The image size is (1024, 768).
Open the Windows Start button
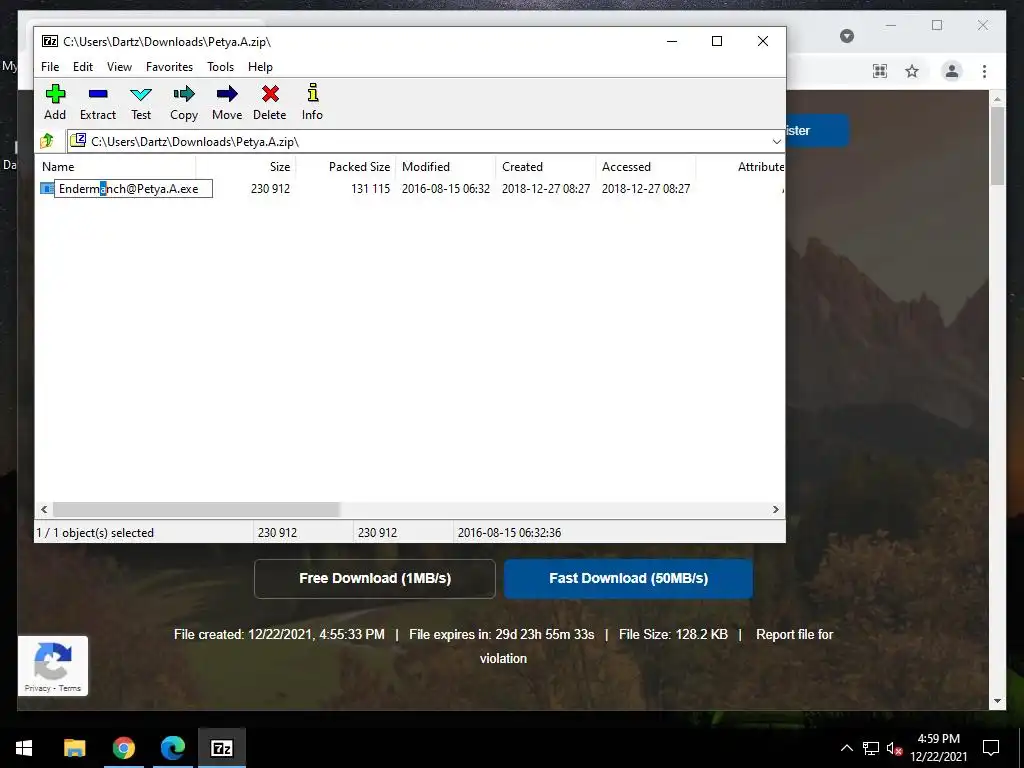(24, 748)
